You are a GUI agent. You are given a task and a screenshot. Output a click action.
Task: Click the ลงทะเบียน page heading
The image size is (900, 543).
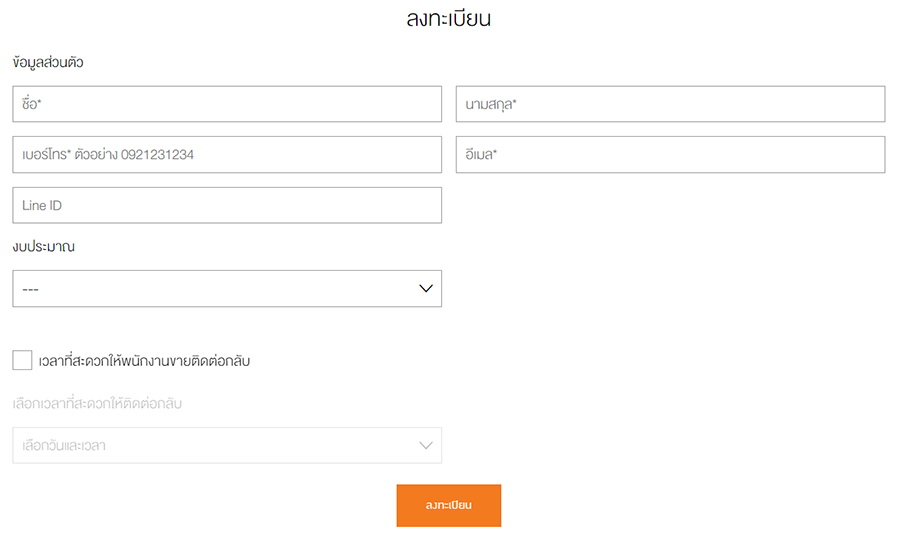tap(448, 19)
